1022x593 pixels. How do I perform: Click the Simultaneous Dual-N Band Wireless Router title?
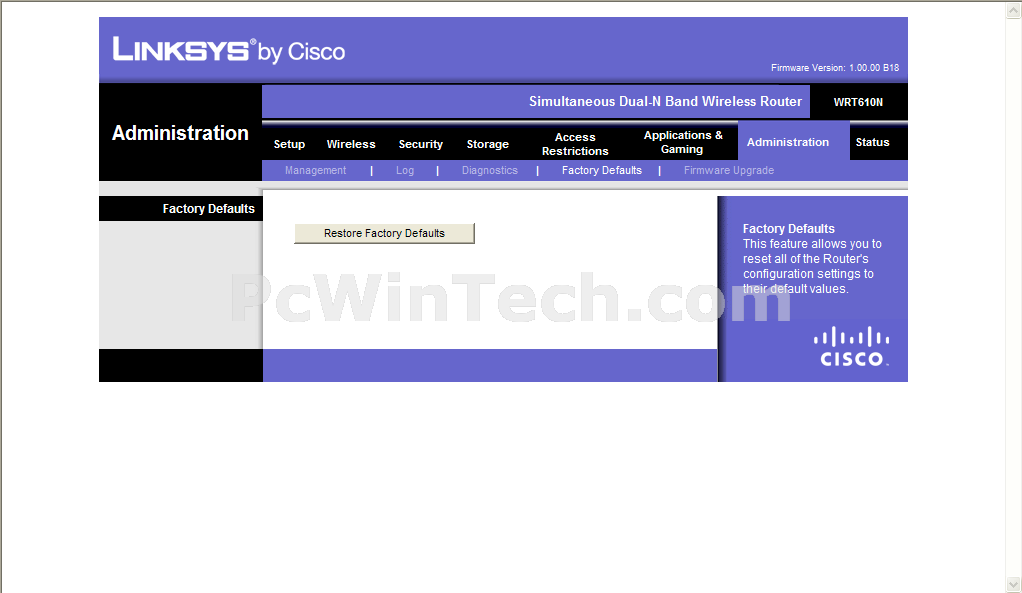point(665,102)
